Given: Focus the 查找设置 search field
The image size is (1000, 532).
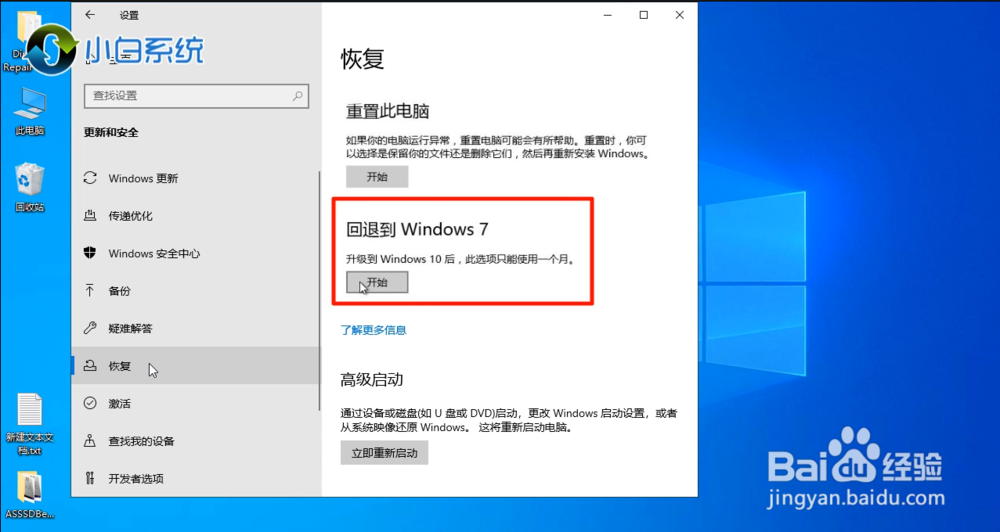Looking at the screenshot, I should coord(196,96).
